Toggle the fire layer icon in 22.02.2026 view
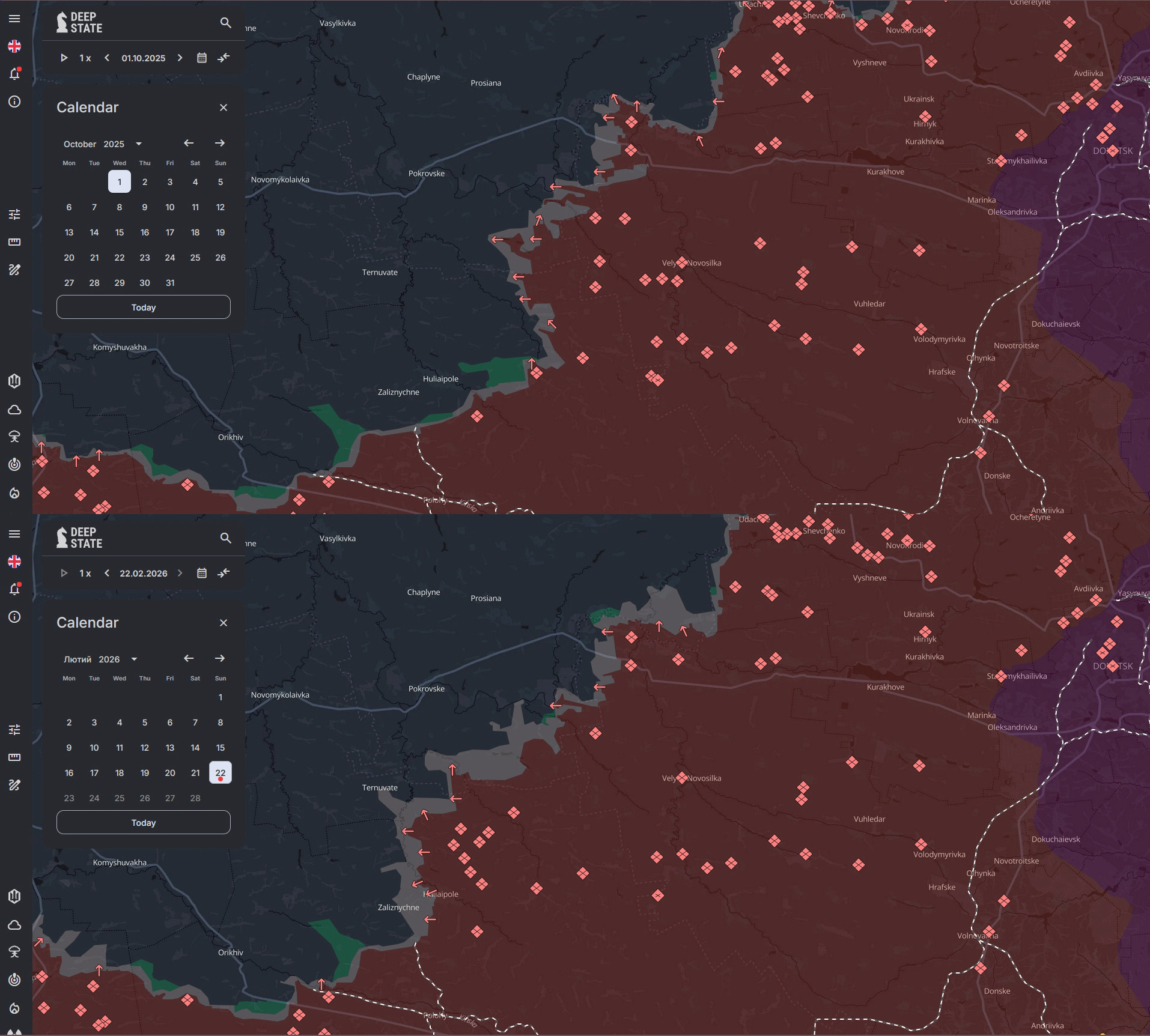This screenshot has width=1150, height=1036. (x=14, y=1008)
